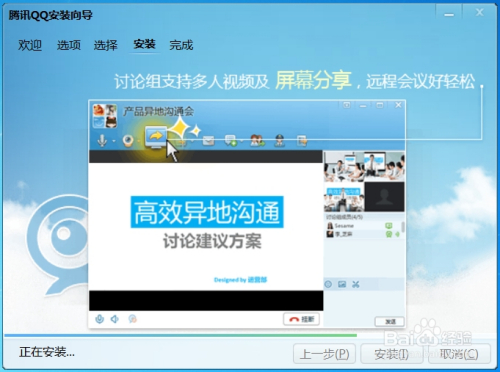Click the picture icon in chat toolbar

pos(342,284)
